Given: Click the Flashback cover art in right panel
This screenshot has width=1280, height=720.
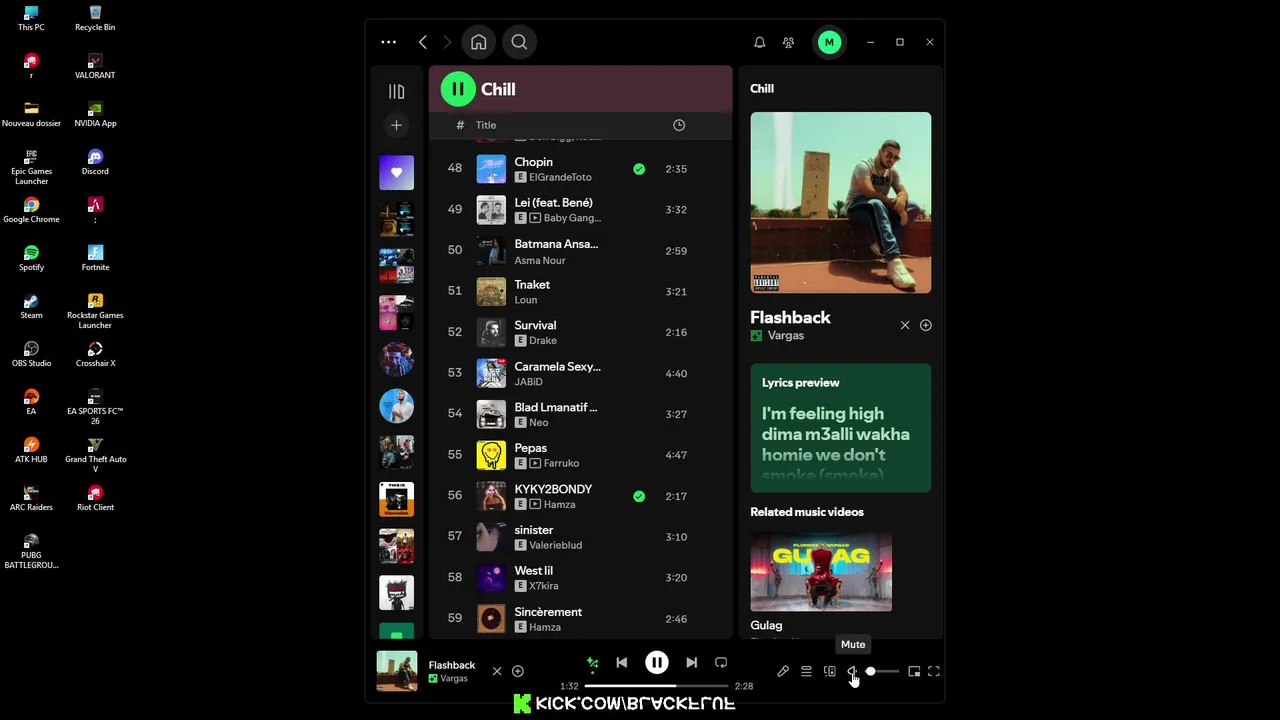Looking at the screenshot, I should pos(840,203).
